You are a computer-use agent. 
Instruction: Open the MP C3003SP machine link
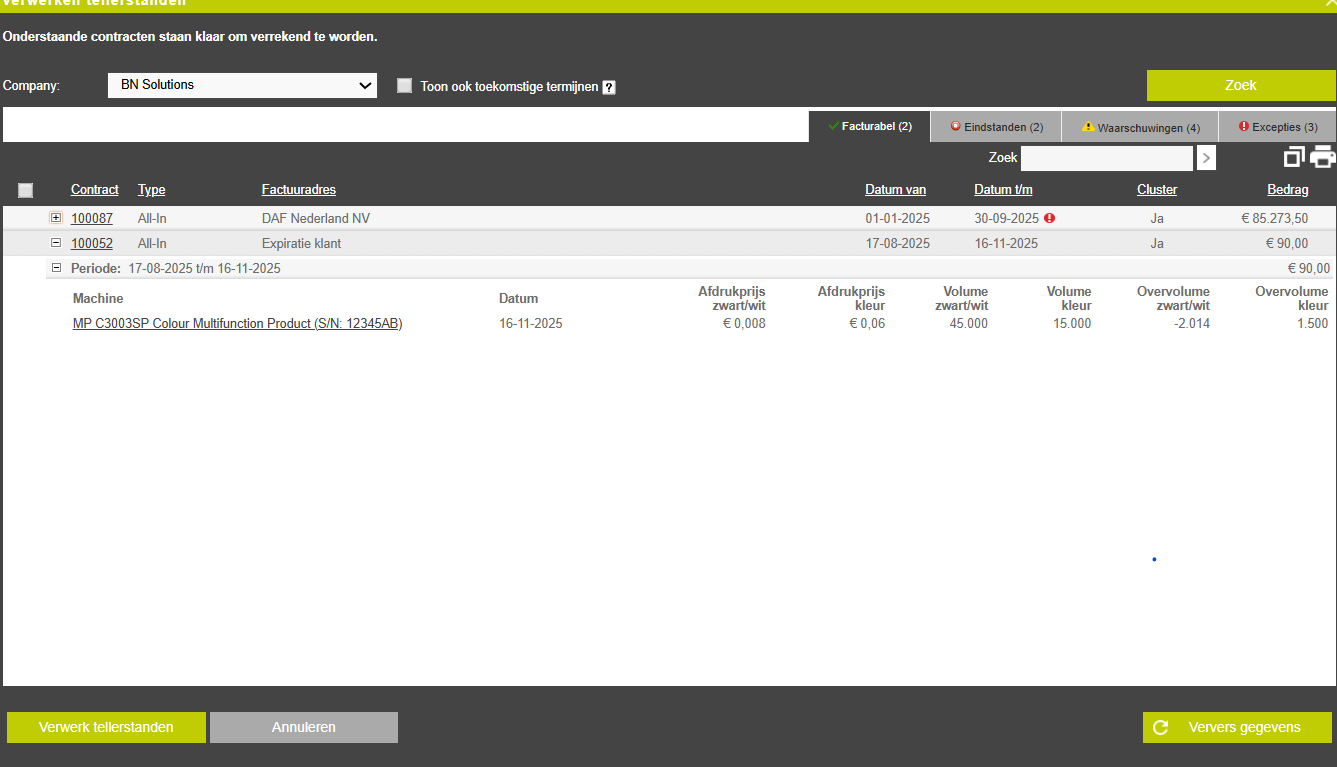click(237, 323)
